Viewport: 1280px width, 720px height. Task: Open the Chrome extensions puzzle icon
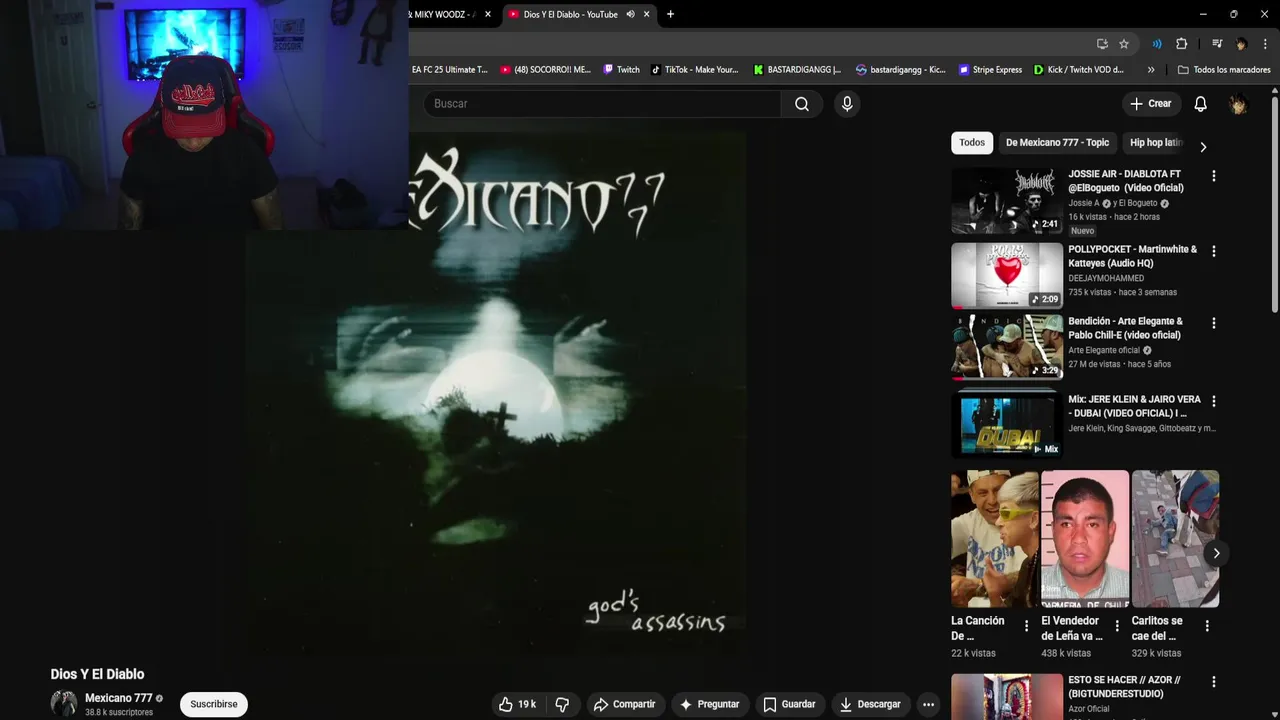pyautogui.click(x=1182, y=44)
